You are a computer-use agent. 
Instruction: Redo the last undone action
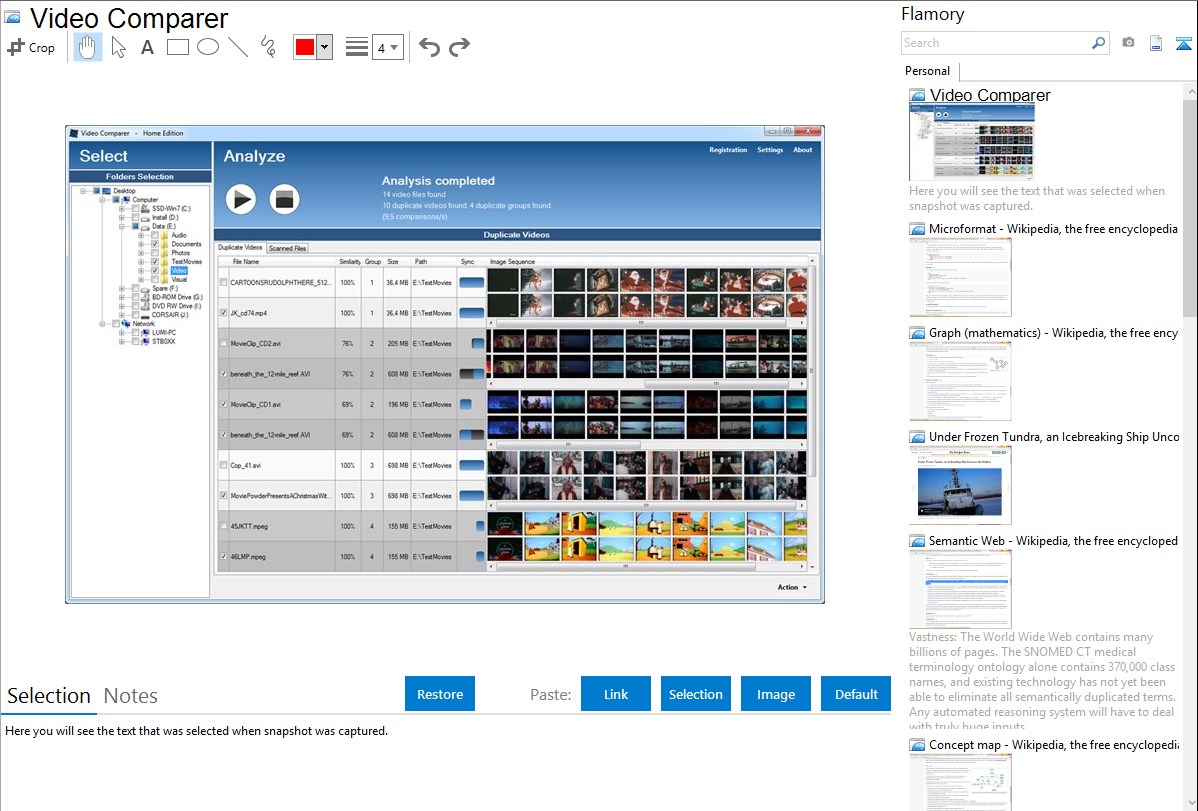(x=459, y=47)
